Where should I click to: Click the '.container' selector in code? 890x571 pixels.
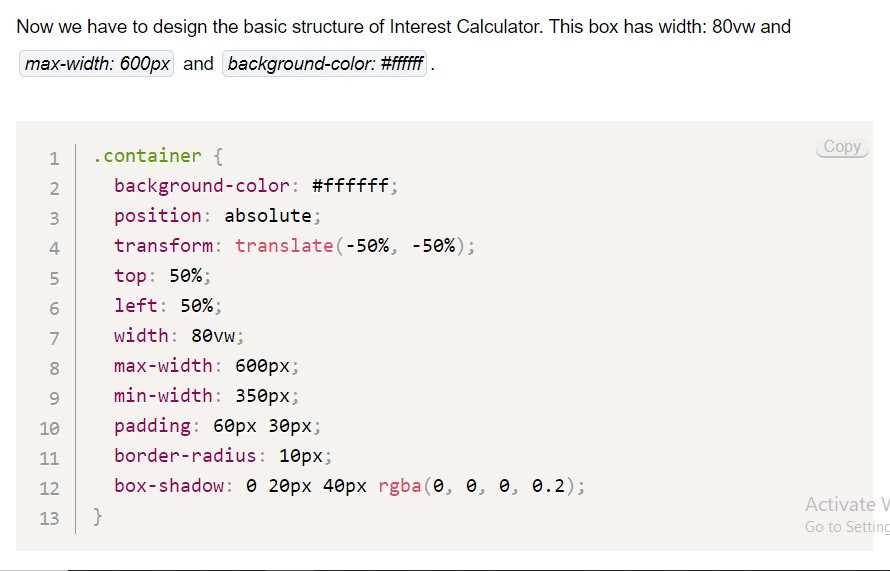(147, 156)
